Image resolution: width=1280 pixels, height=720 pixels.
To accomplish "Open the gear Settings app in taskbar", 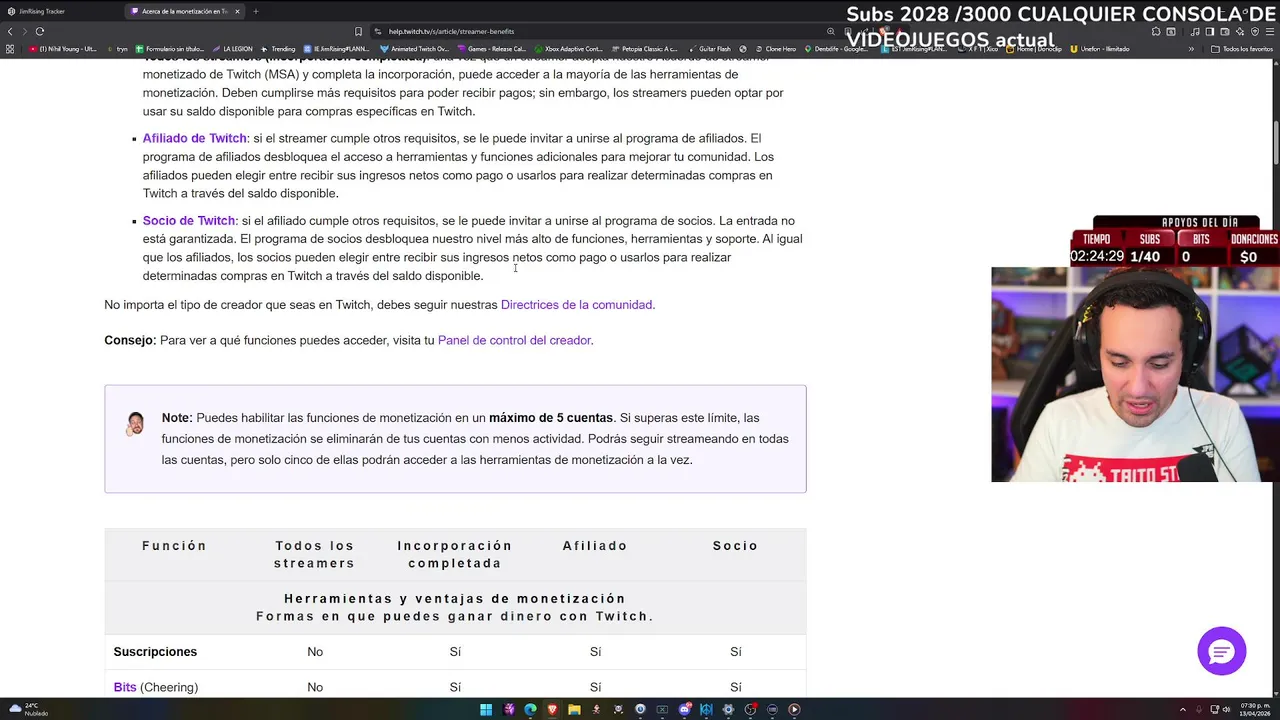I will [x=728, y=709].
